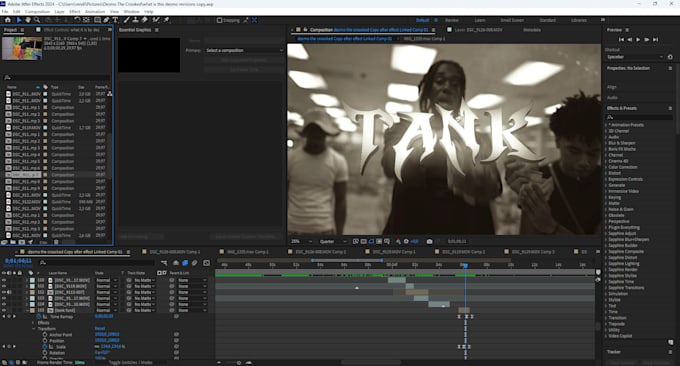Click Reset for the Transform group
680x366 pixels.
(100, 329)
